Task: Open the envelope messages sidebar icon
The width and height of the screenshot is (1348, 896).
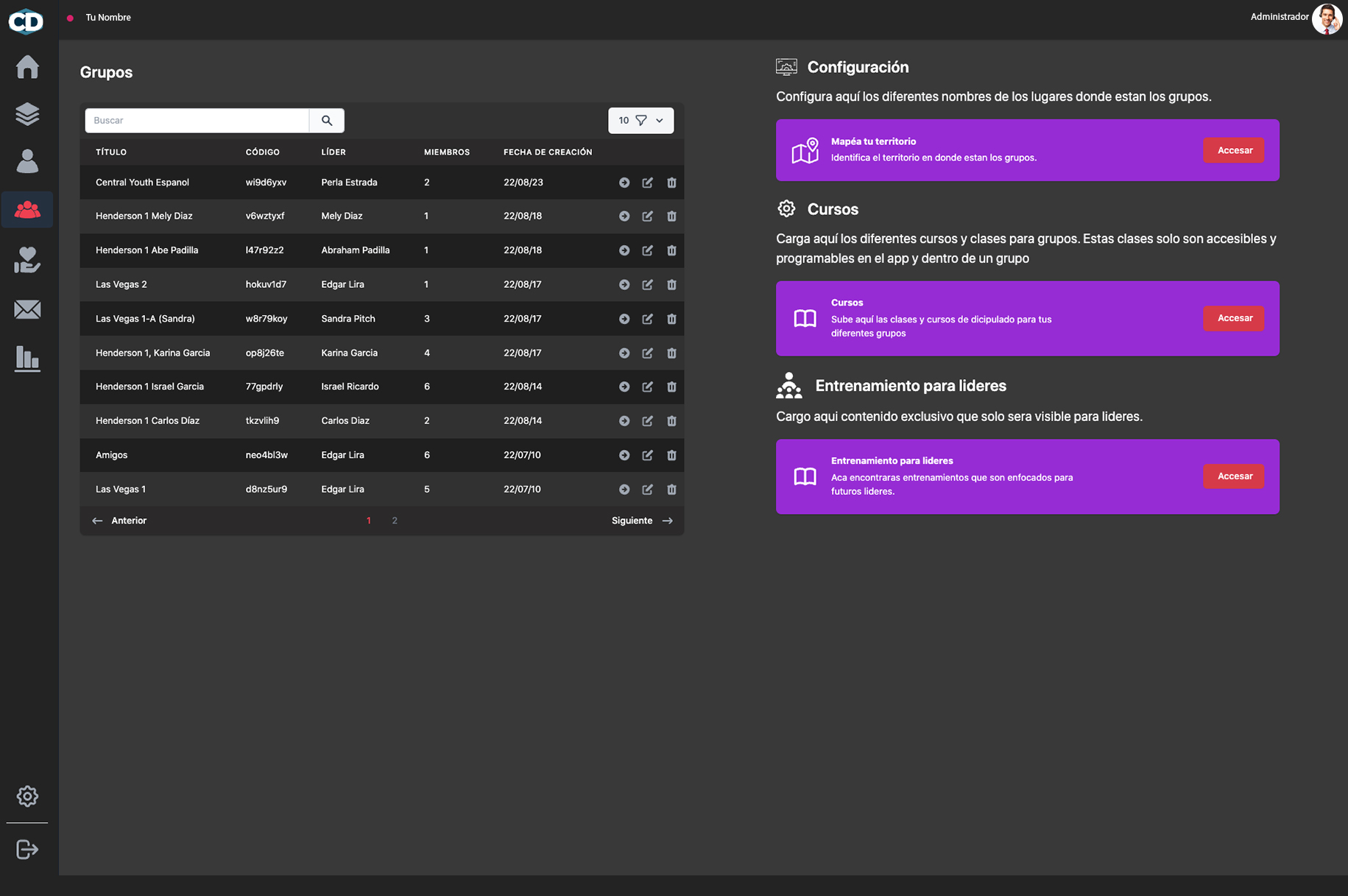Action: [27, 309]
